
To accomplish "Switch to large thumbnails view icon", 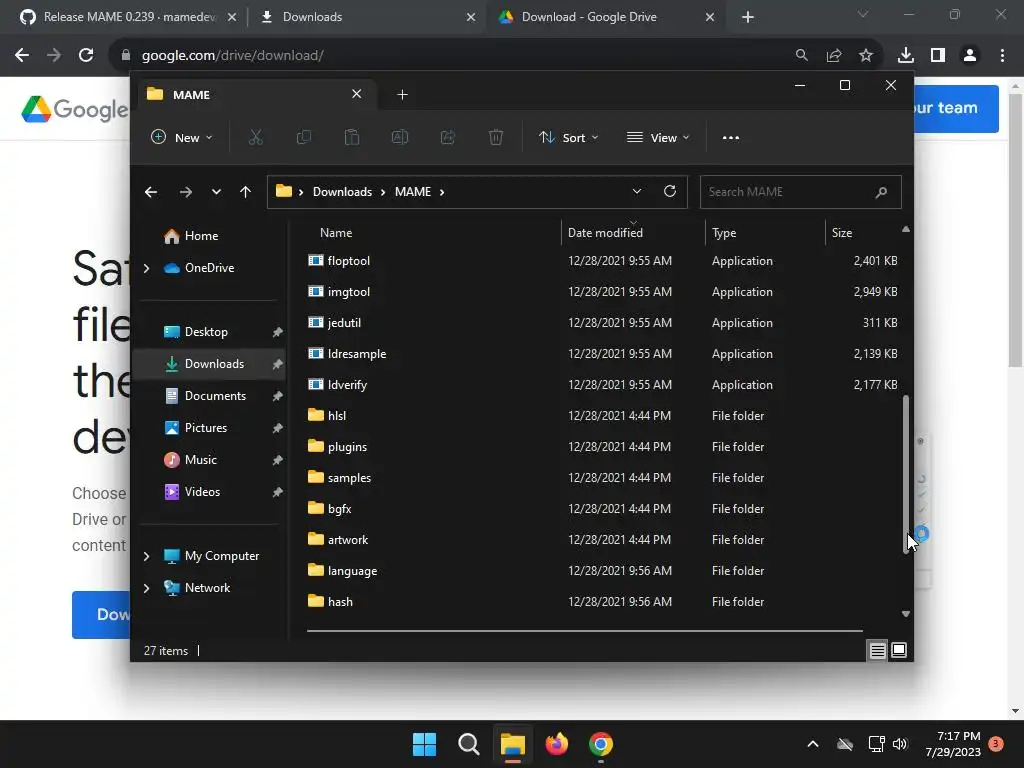I will [x=899, y=650].
